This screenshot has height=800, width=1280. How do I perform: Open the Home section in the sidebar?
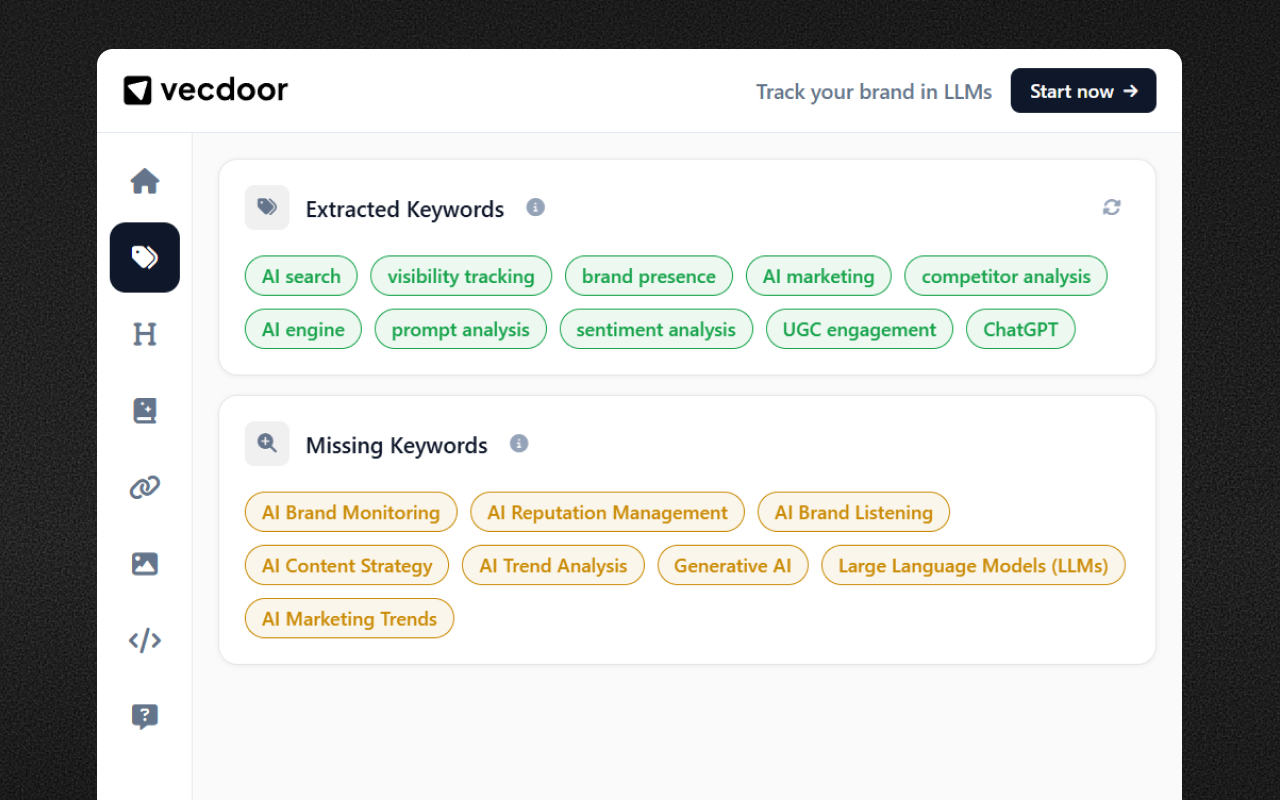(144, 181)
